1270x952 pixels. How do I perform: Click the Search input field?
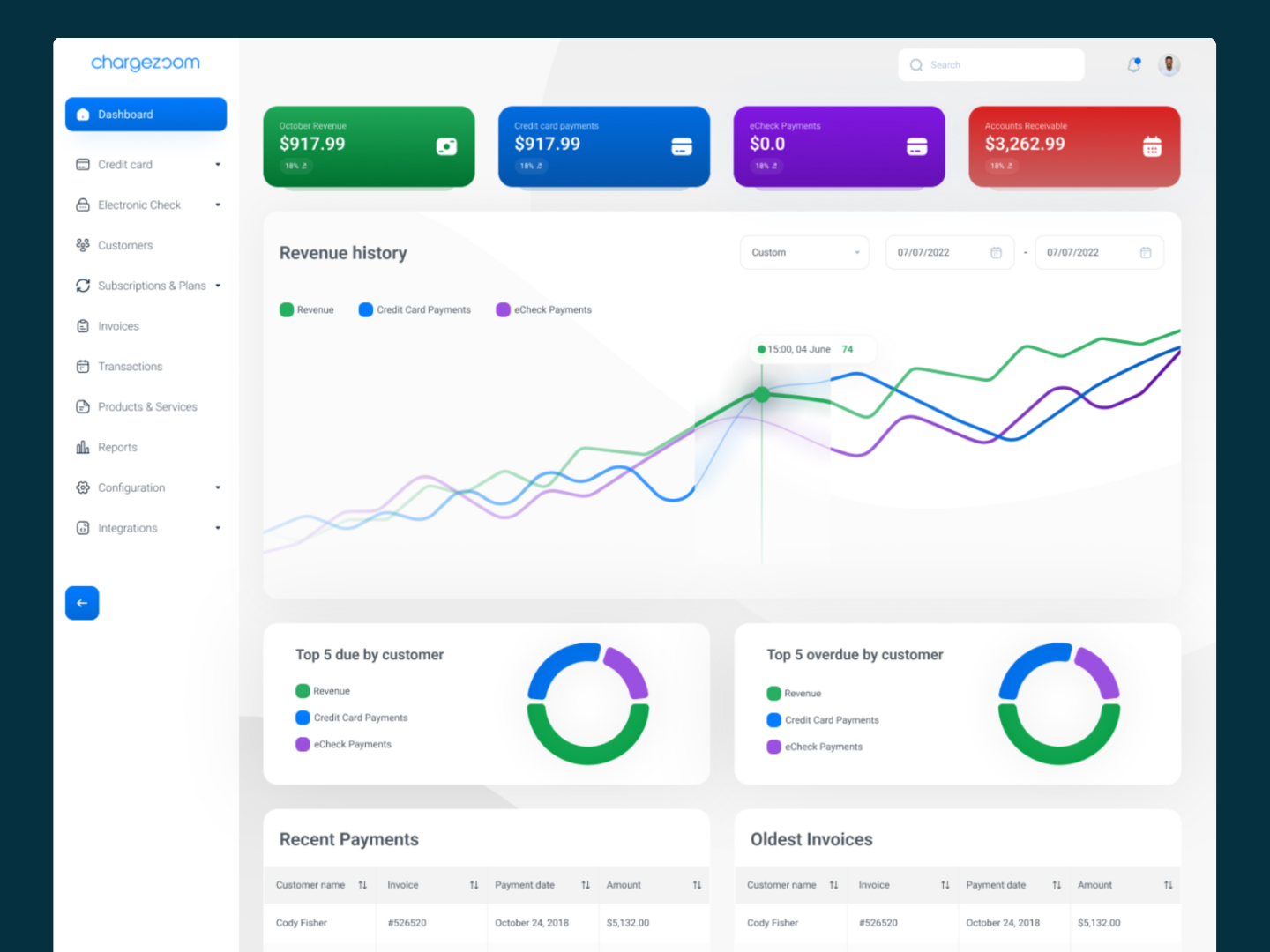pos(991,65)
